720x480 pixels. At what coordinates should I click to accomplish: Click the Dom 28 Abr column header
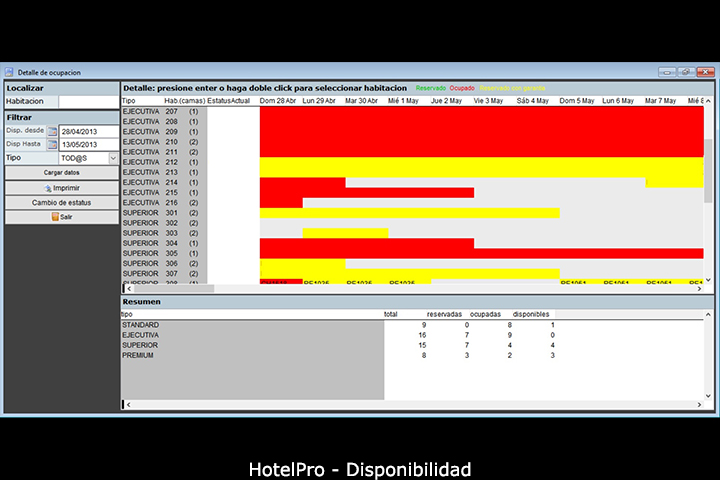coord(280,100)
